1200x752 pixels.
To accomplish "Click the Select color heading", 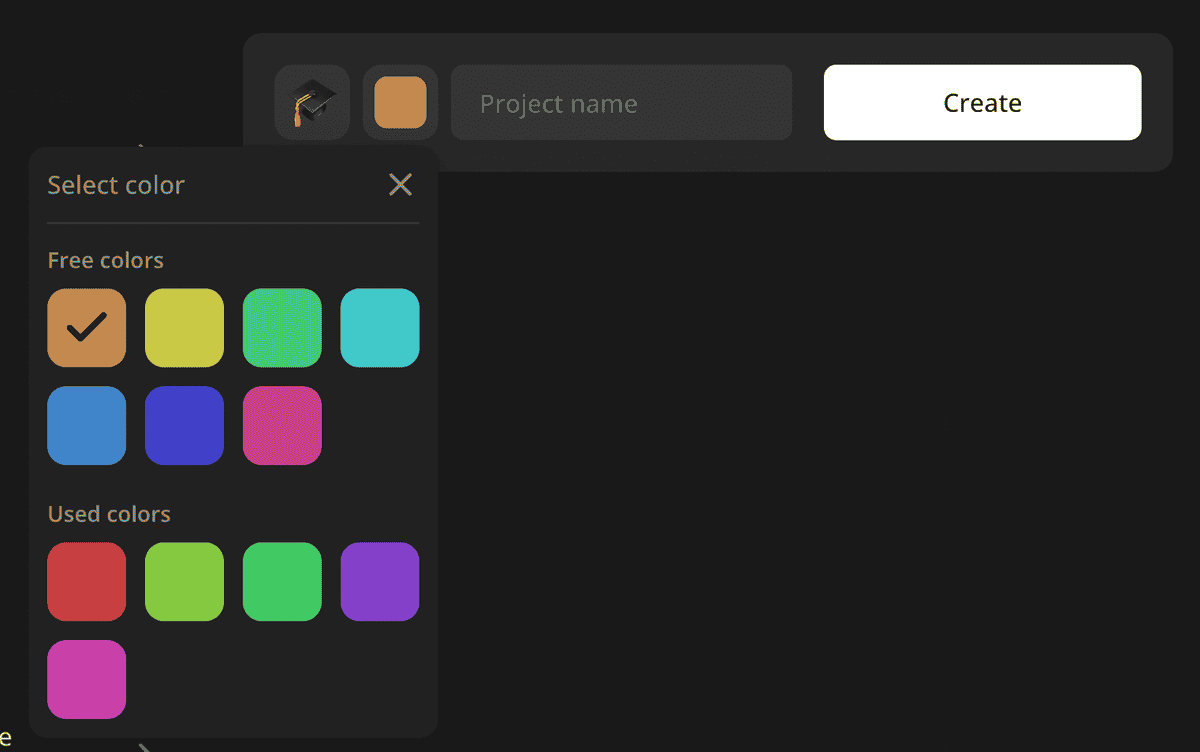I will coord(116,184).
